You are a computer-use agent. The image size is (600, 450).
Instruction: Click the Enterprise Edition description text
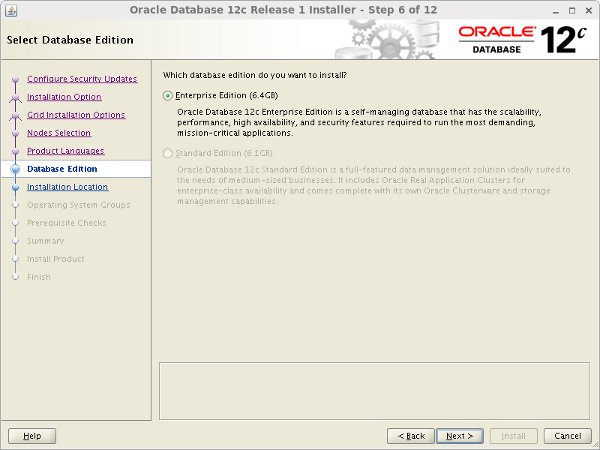[x=359, y=122]
